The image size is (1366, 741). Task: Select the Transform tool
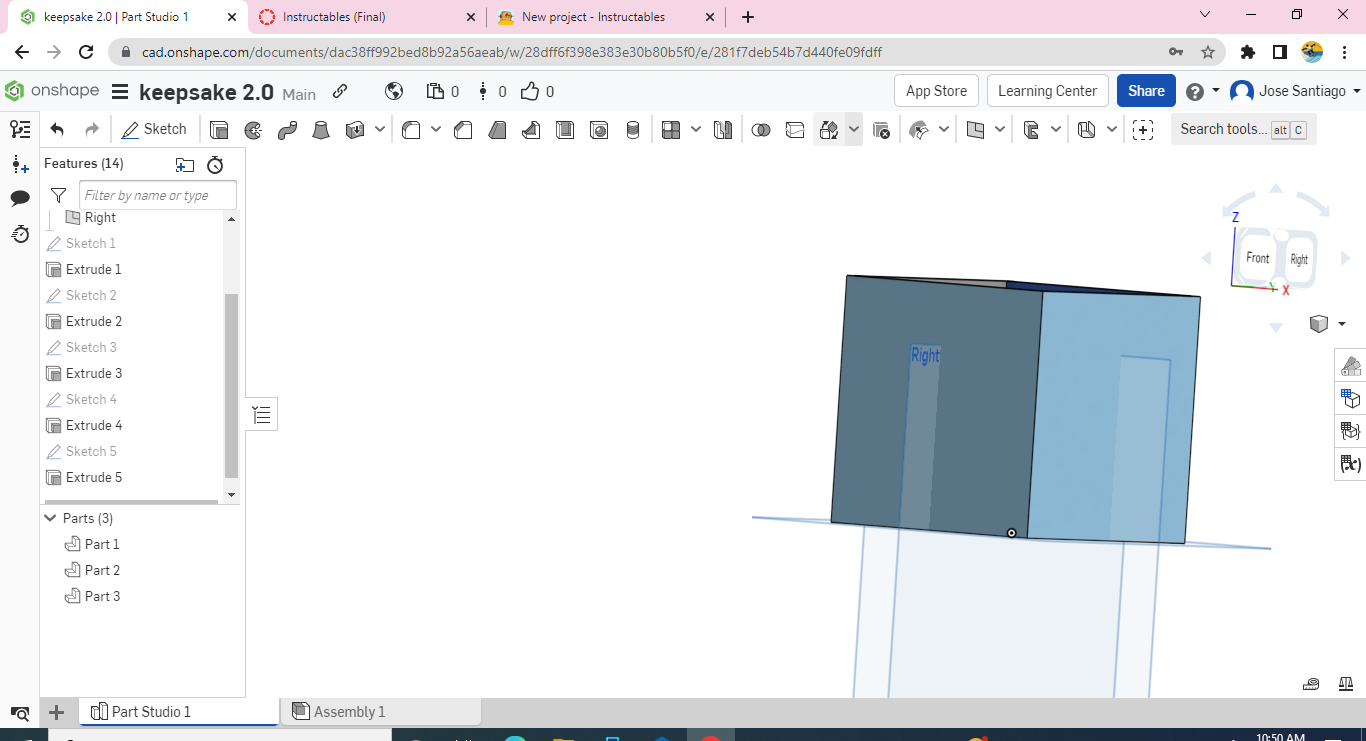[828, 130]
